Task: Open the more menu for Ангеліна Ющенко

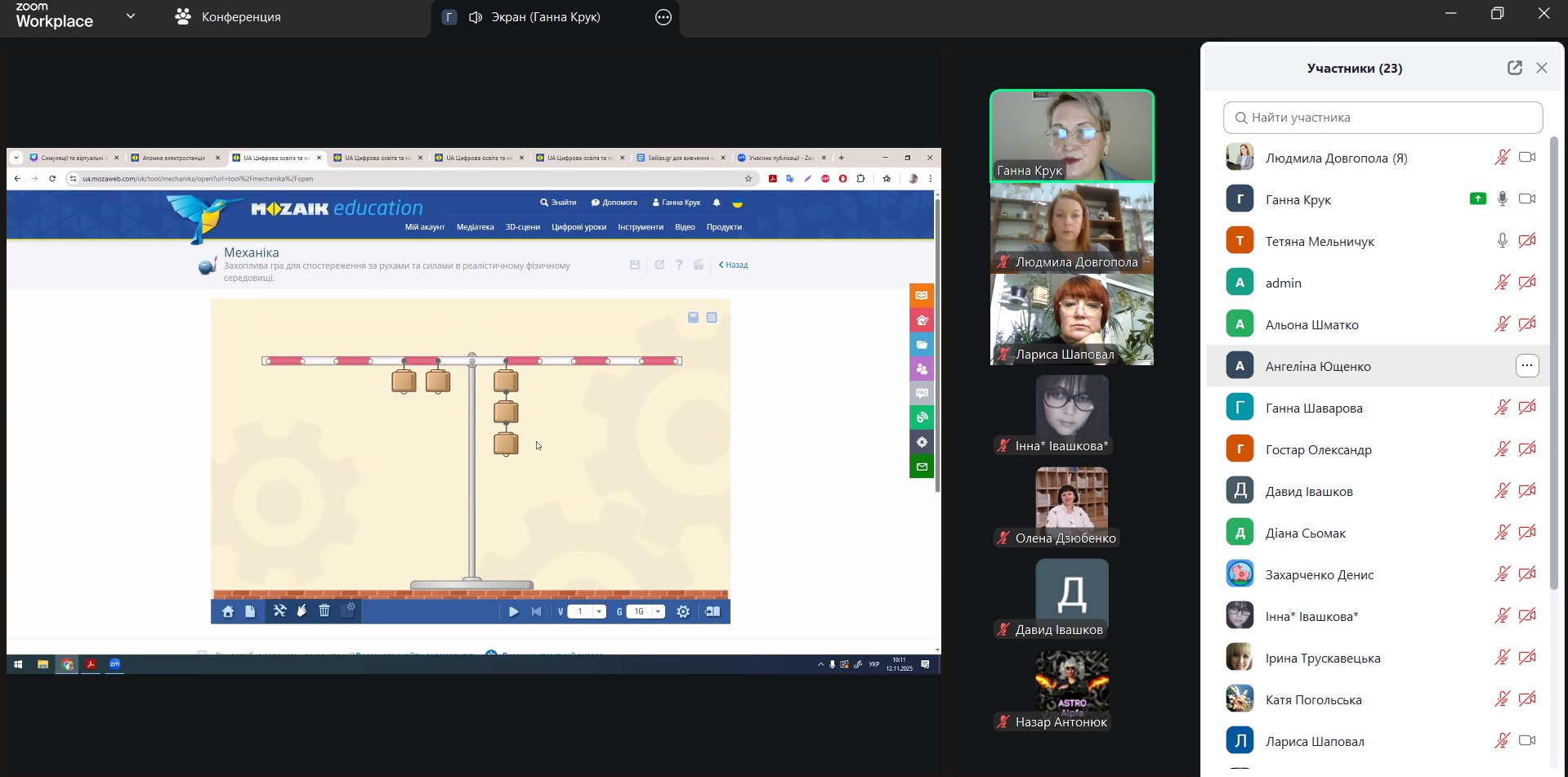Action: click(x=1526, y=365)
